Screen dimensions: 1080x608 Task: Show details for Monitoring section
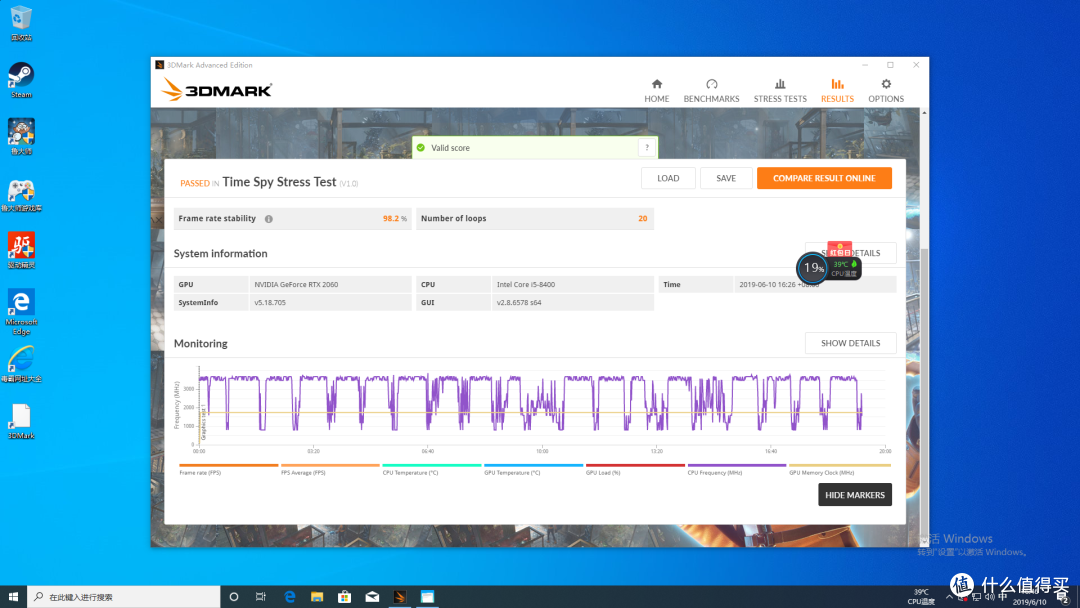(x=851, y=343)
